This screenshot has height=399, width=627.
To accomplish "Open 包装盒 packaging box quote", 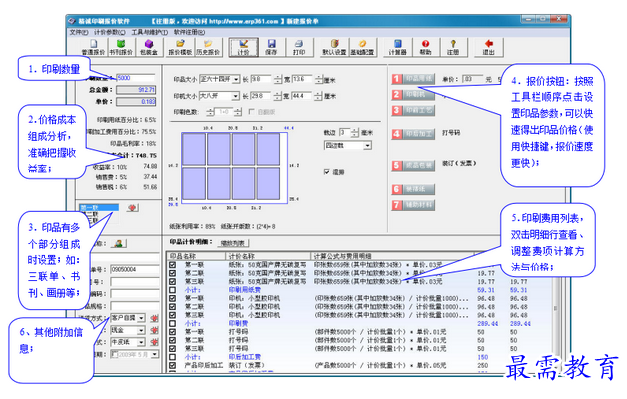I will (149, 47).
